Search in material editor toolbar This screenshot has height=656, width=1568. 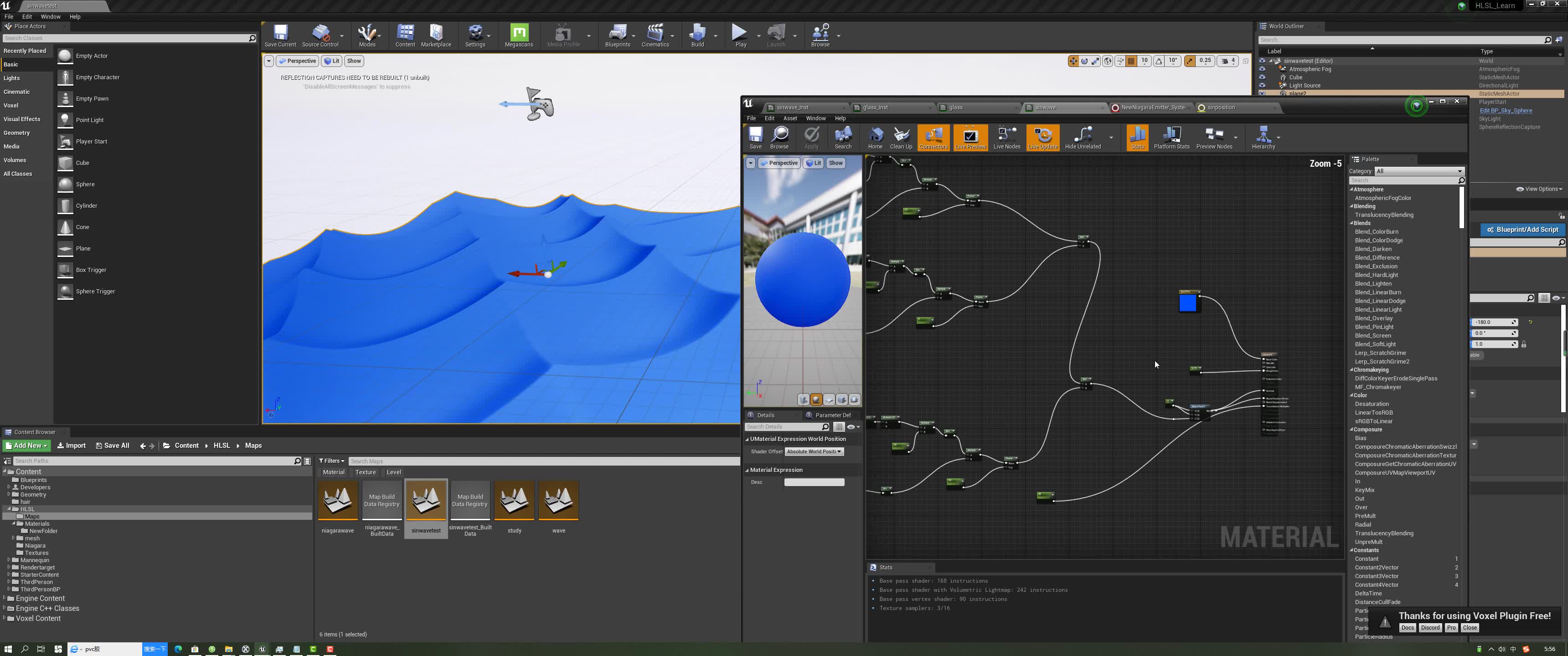pyautogui.click(x=843, y=138)
